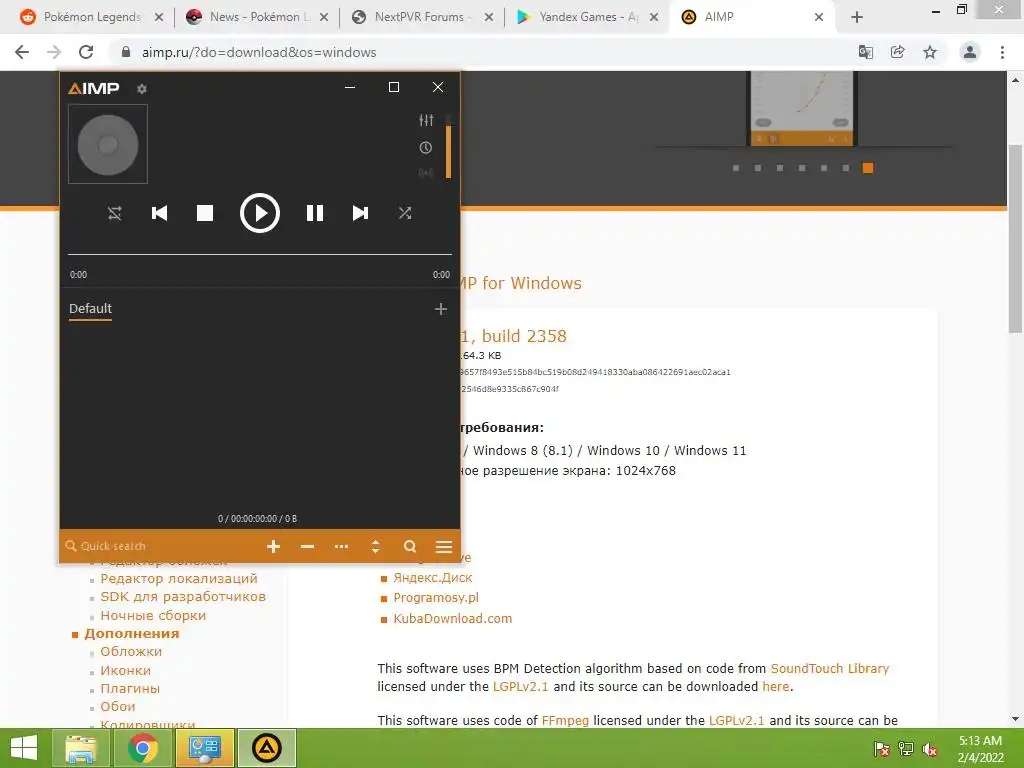Skip to previous track

[x=159, y=213]
